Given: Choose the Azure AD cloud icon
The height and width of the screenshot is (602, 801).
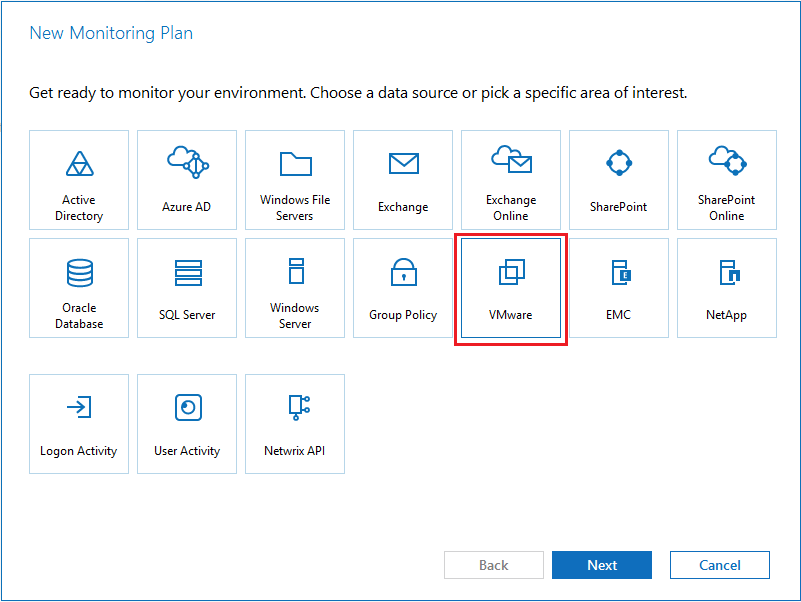Looking at the screenshot, I should (188, 162).
